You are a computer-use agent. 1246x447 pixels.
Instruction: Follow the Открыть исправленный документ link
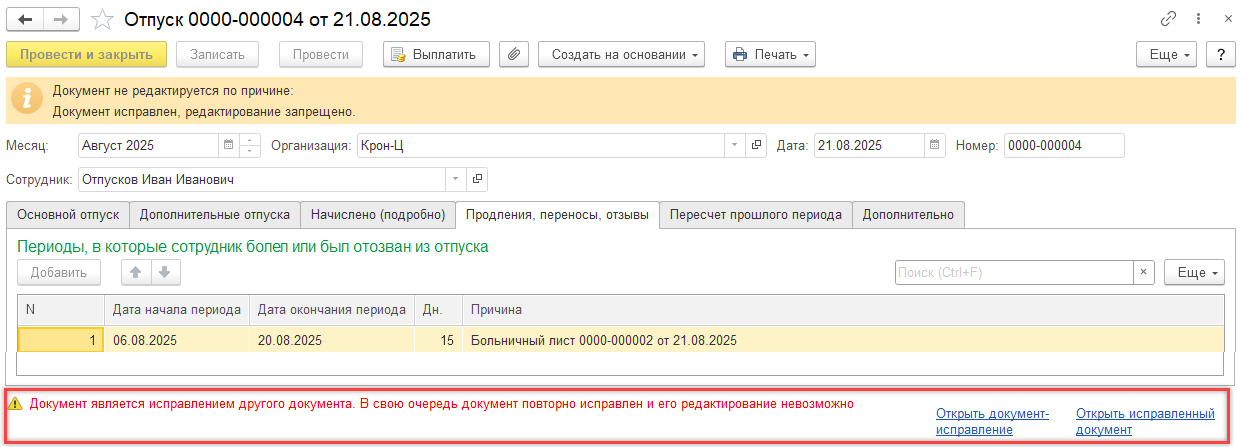(1145, 421)
